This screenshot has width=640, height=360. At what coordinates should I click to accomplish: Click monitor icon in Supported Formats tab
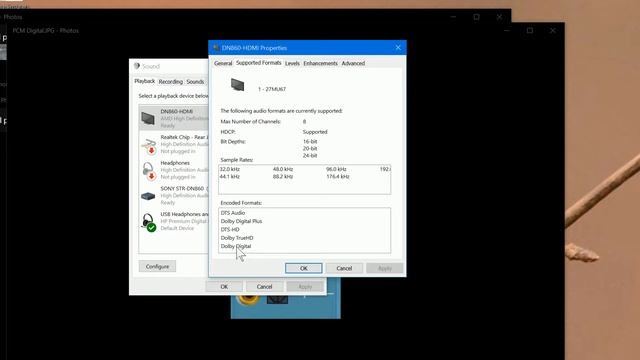pyautogui.click(x=237, y=84)
